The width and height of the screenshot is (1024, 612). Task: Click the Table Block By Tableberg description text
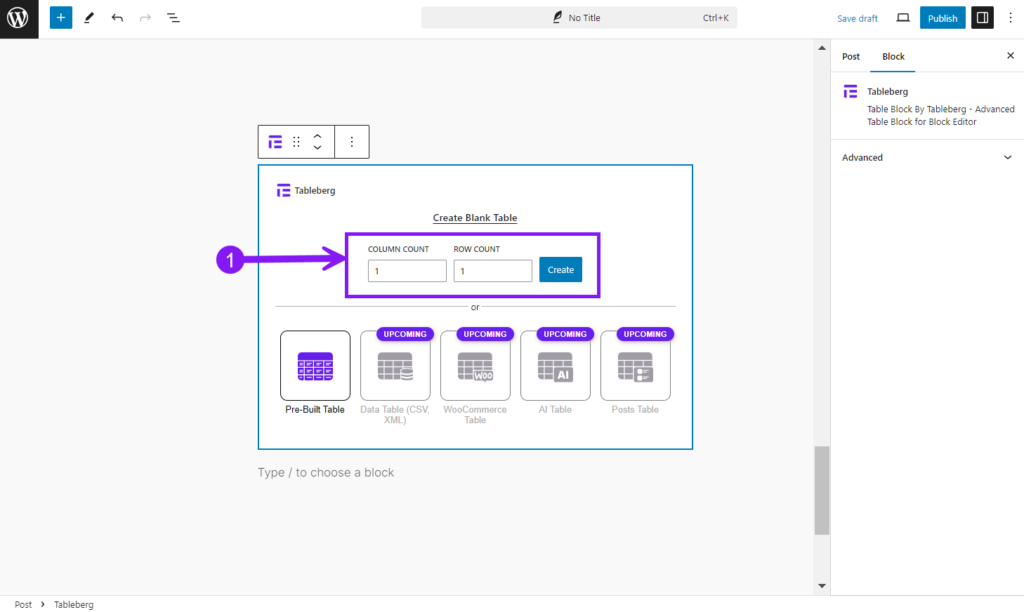940,116
